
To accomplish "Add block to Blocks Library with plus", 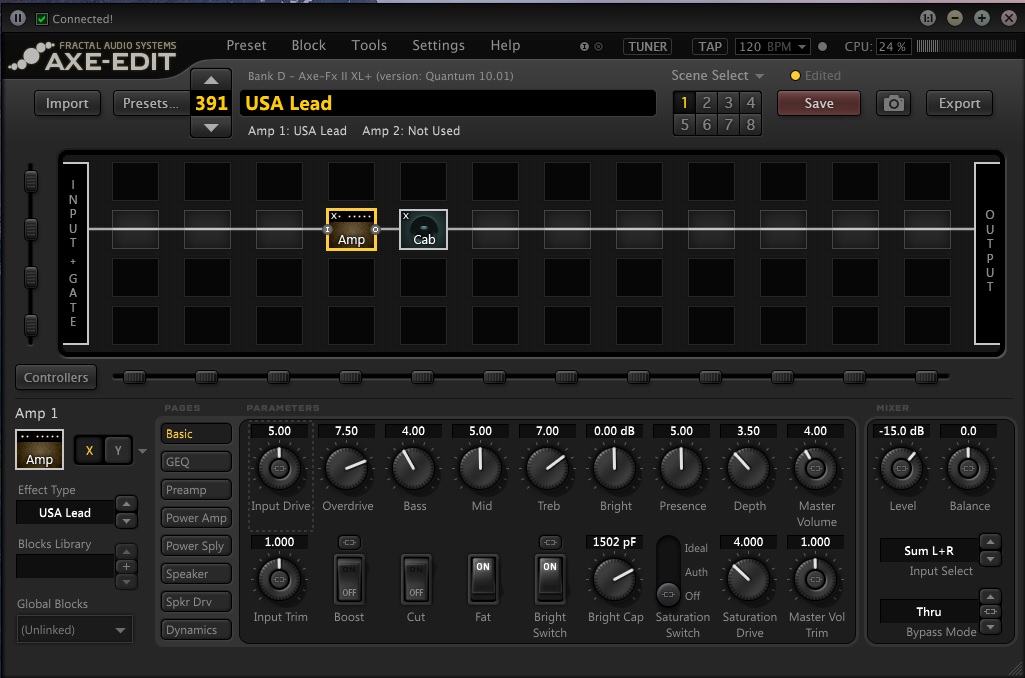I will (127, 567).
